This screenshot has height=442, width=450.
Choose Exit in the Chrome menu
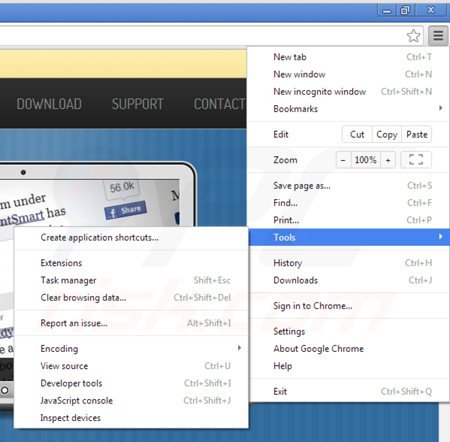click(x=349, y=391)
